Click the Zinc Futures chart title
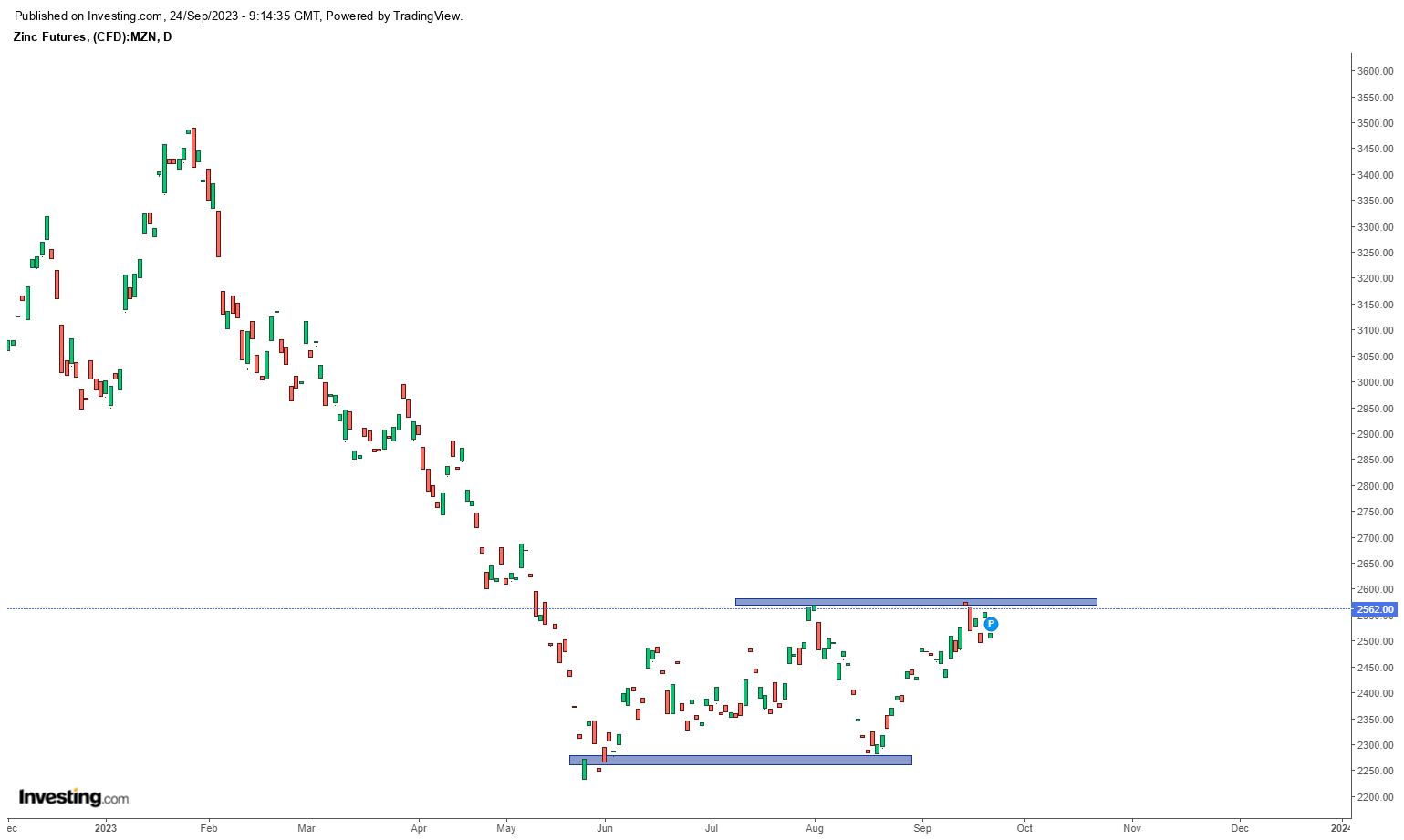1404x840 pixels. (x=92, y=36)
